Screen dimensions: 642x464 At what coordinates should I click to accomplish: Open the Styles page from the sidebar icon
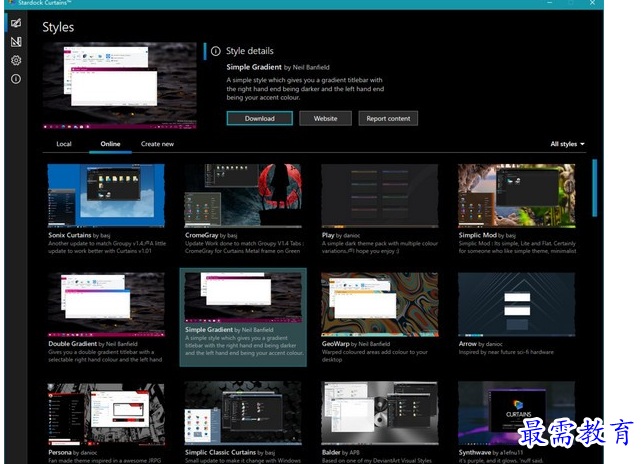[16, 23]
